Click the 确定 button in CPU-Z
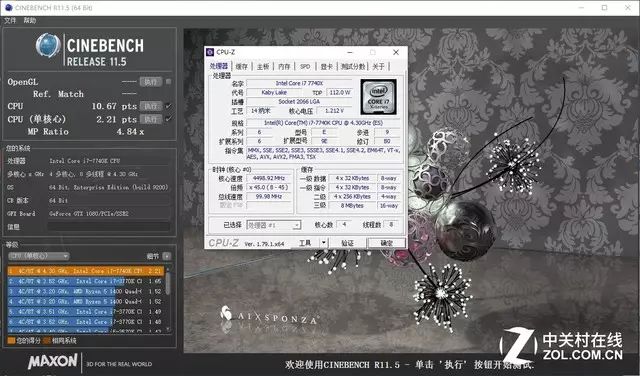Screen dimensions: 640x376 [387, 243]
